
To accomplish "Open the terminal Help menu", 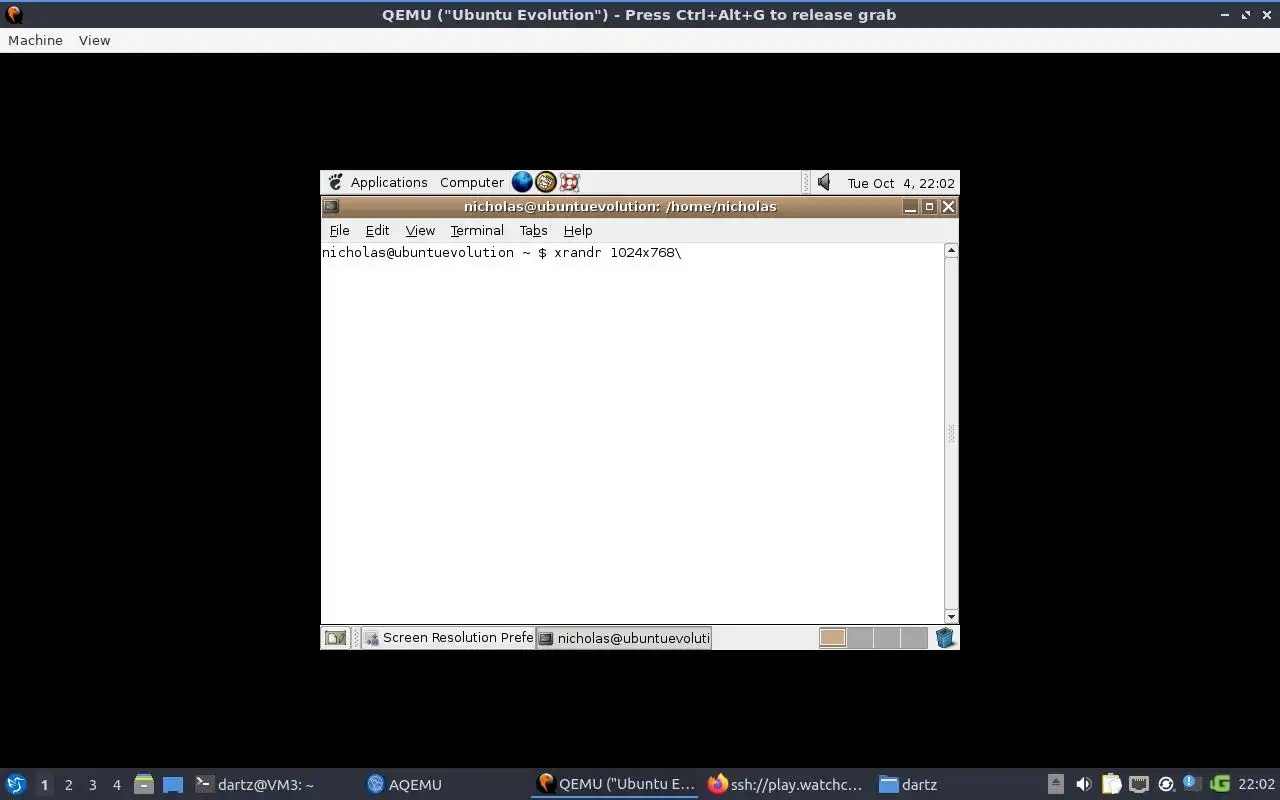I will (x=578, y=230).
